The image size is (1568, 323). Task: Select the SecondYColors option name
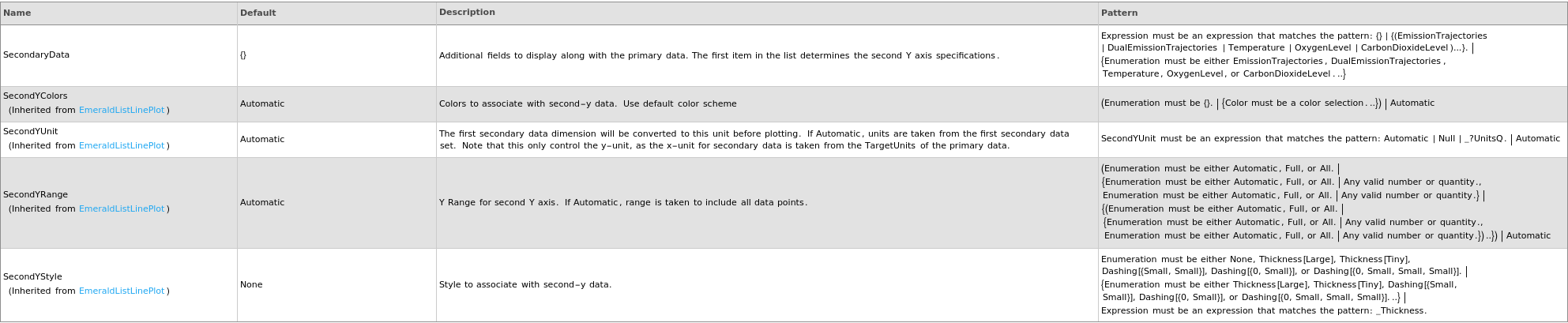36,96
